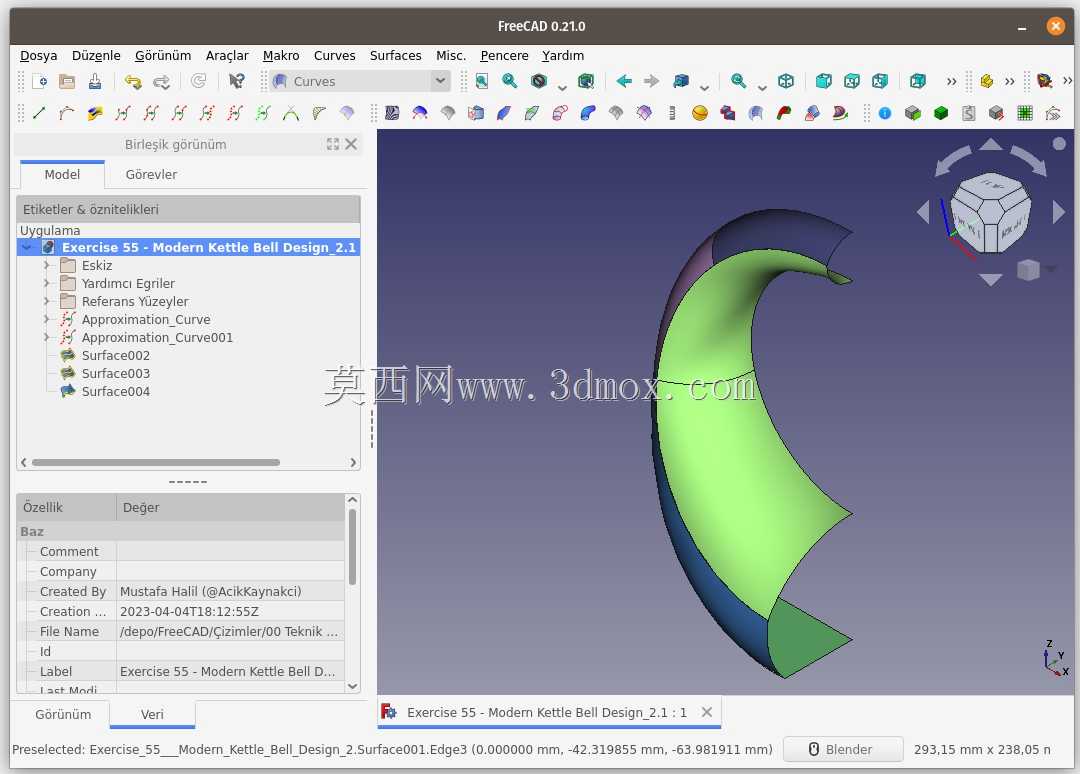
Task: Select Surface003 in the model tree
Action: (x=116, y=373)
